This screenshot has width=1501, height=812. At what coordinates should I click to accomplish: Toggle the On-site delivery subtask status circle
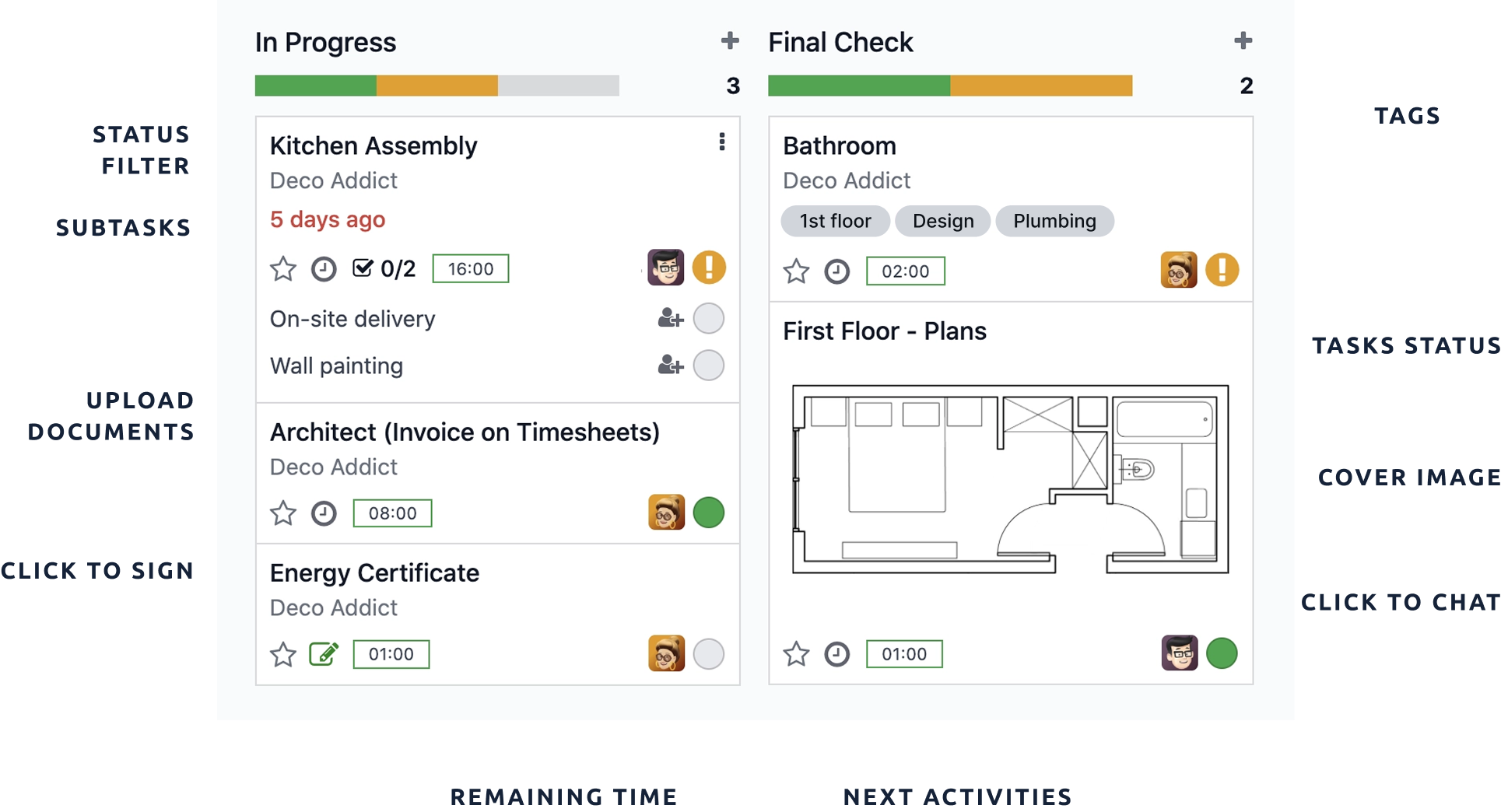click(x=709, y=318)
